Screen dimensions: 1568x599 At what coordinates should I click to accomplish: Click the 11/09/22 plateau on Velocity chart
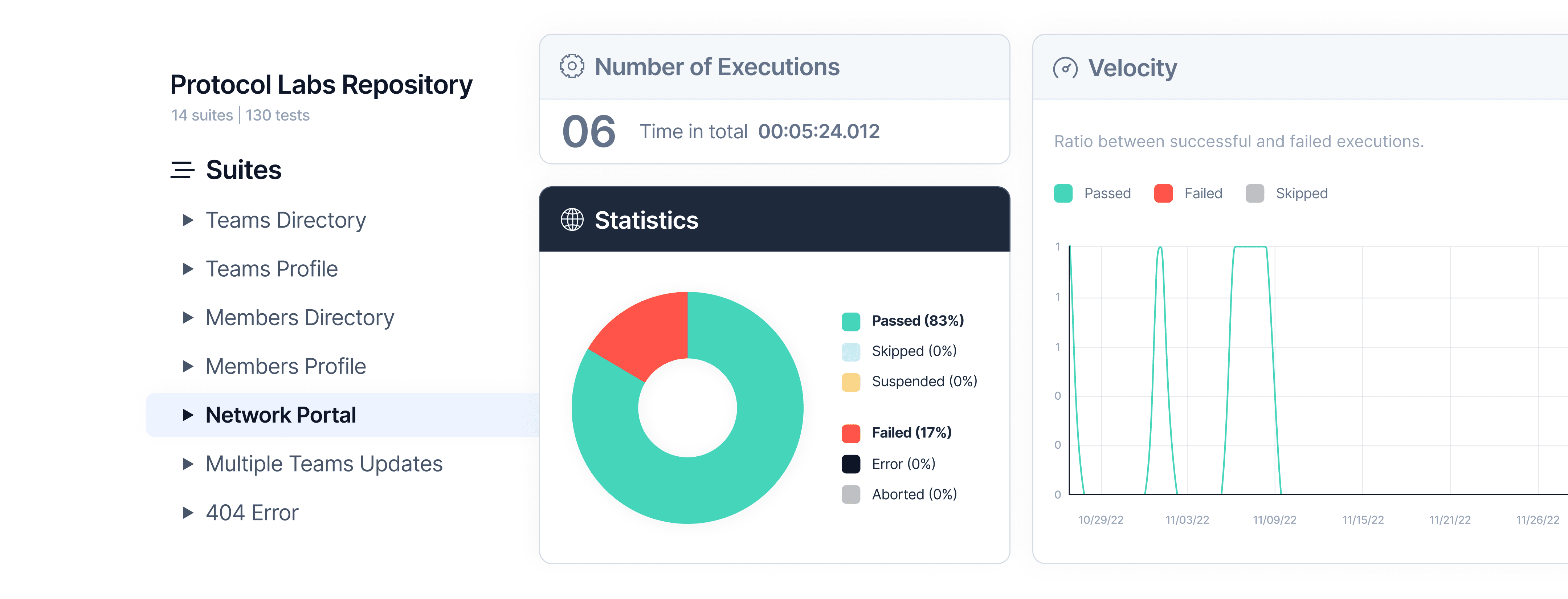(x=1250, y=246)
